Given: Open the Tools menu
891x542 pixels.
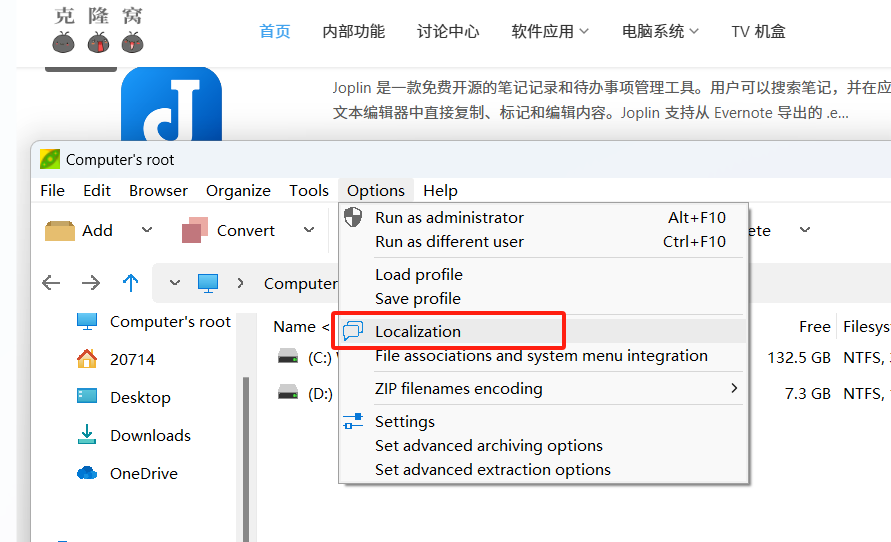Looking at the screenshot, I should coord(309,190).
